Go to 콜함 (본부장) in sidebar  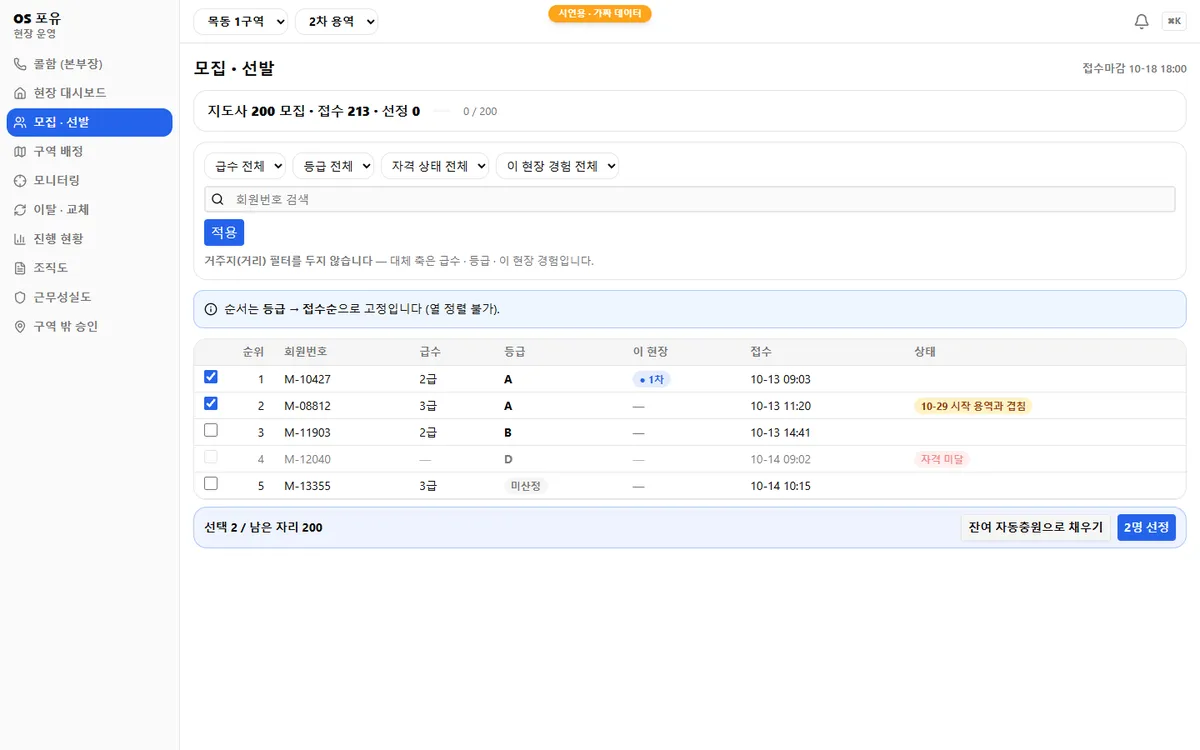click(x=89, y=64)
